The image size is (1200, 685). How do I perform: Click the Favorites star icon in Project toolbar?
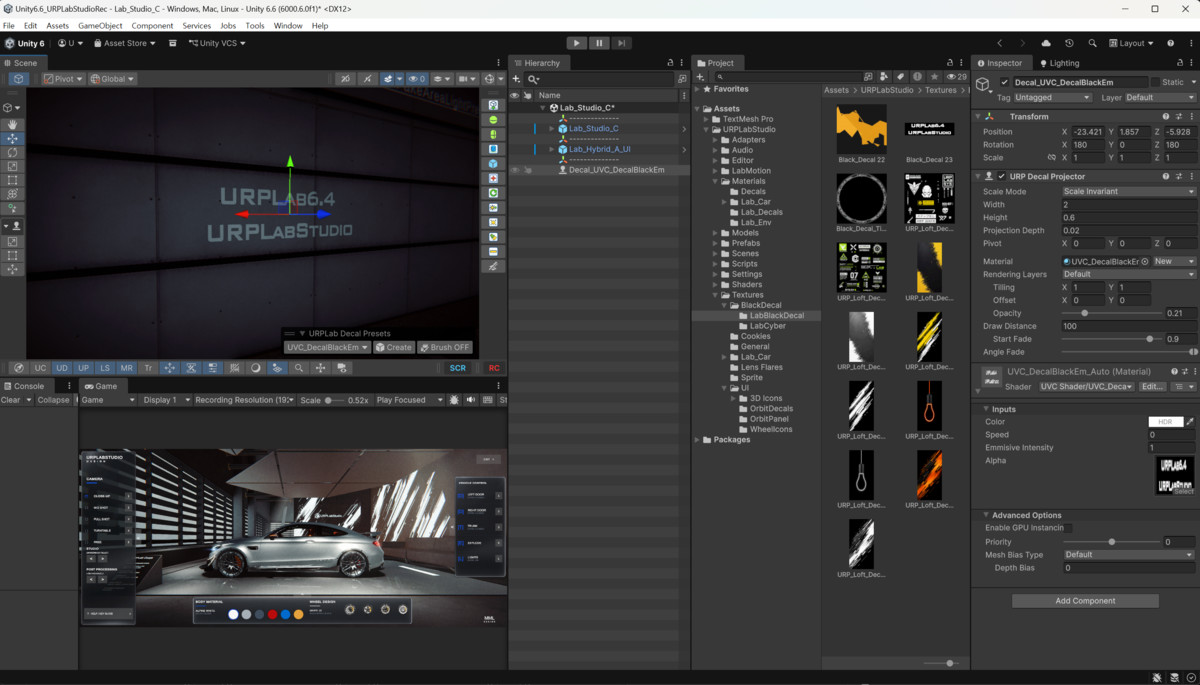[934, 77]
